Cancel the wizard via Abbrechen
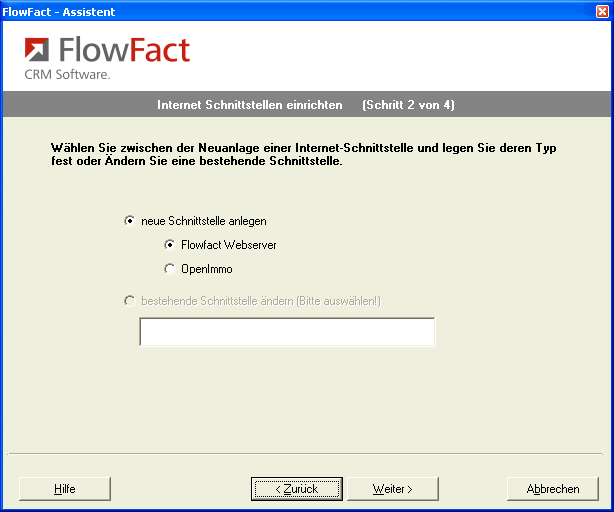Viewport: 614px width, 512px height. (x=553, y=489)
